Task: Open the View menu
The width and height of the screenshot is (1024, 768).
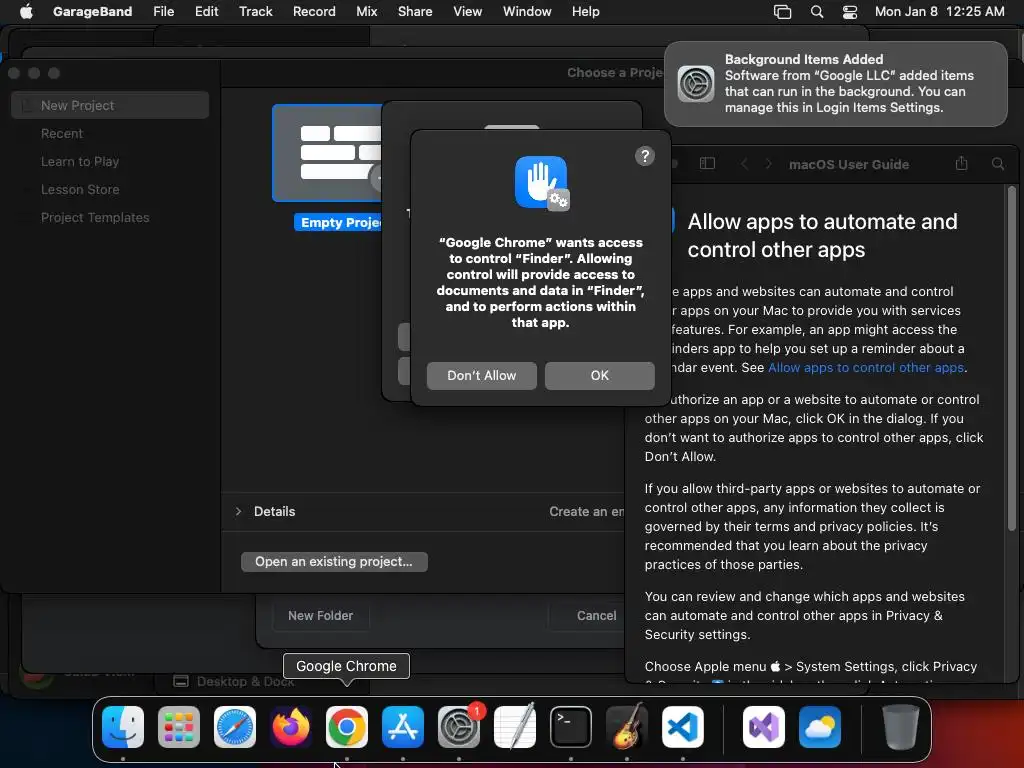Action: click(468, 12)
